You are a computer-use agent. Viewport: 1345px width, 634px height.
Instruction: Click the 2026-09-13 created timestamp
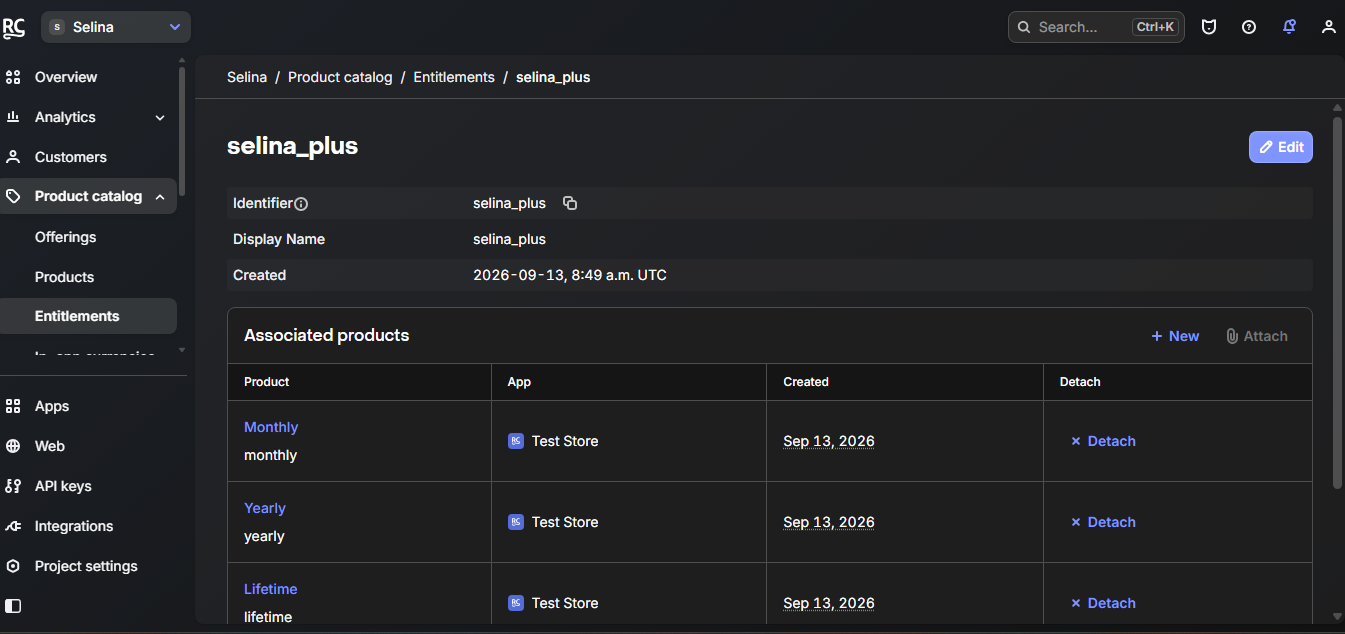point(570,275)
